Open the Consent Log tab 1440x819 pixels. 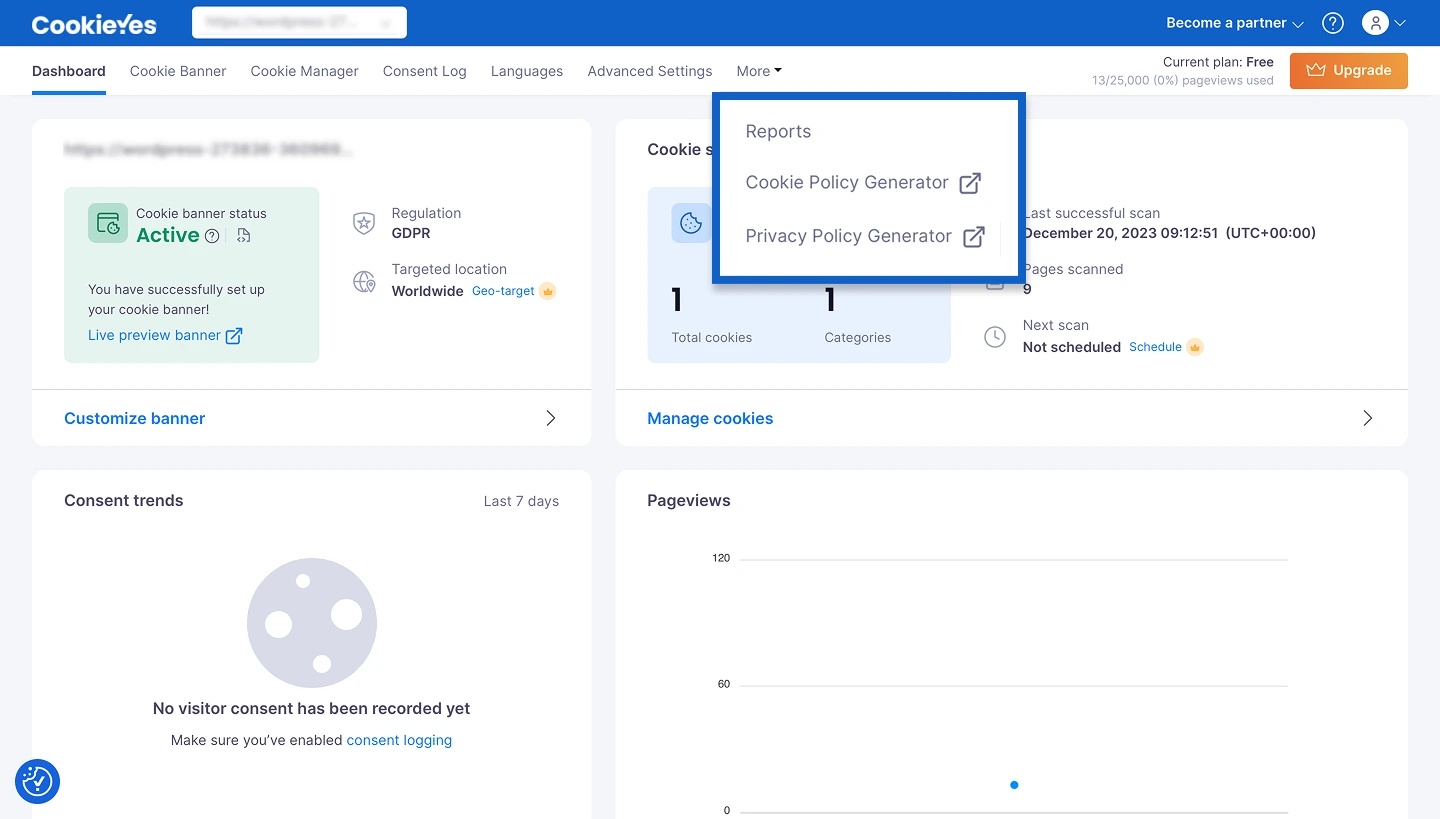[424, 71]
